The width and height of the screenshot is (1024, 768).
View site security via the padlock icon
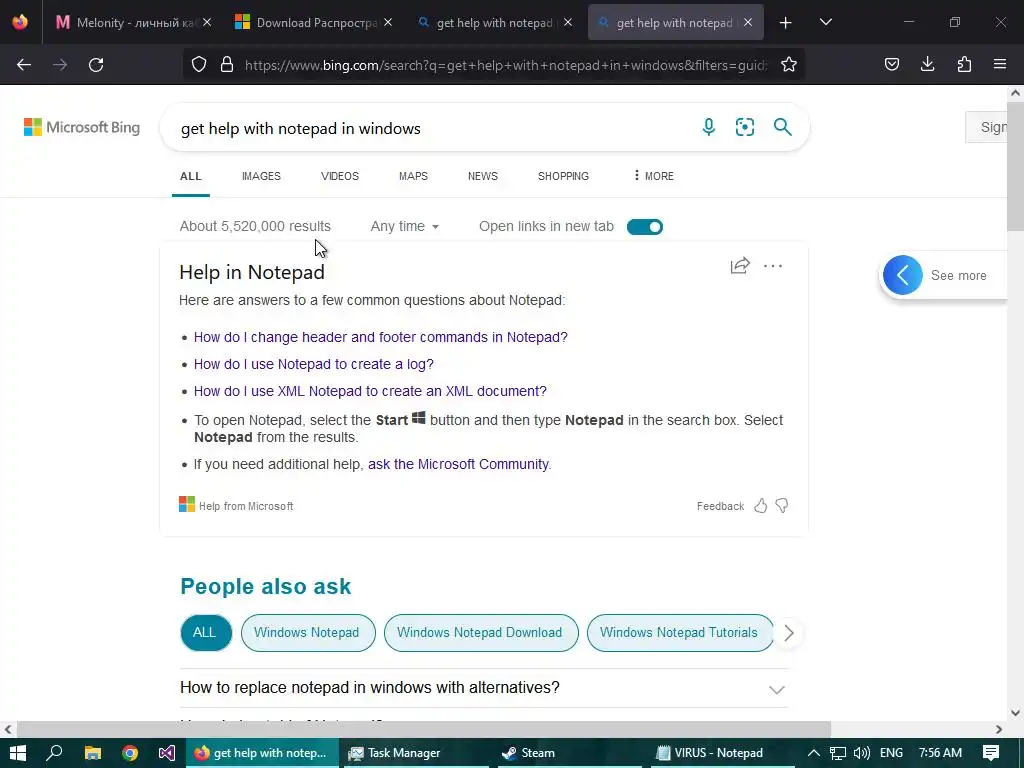click(x=227, y=64)
